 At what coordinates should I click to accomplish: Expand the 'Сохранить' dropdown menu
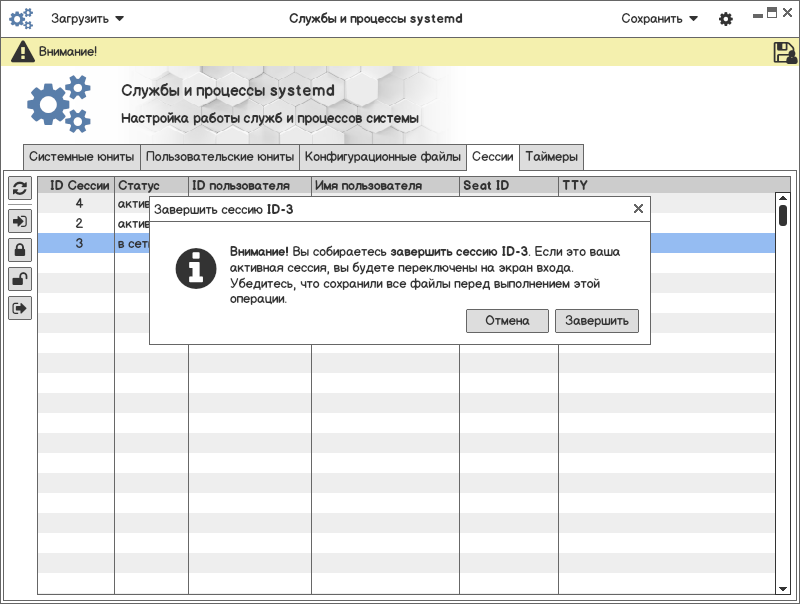click(x=659, y=19)
